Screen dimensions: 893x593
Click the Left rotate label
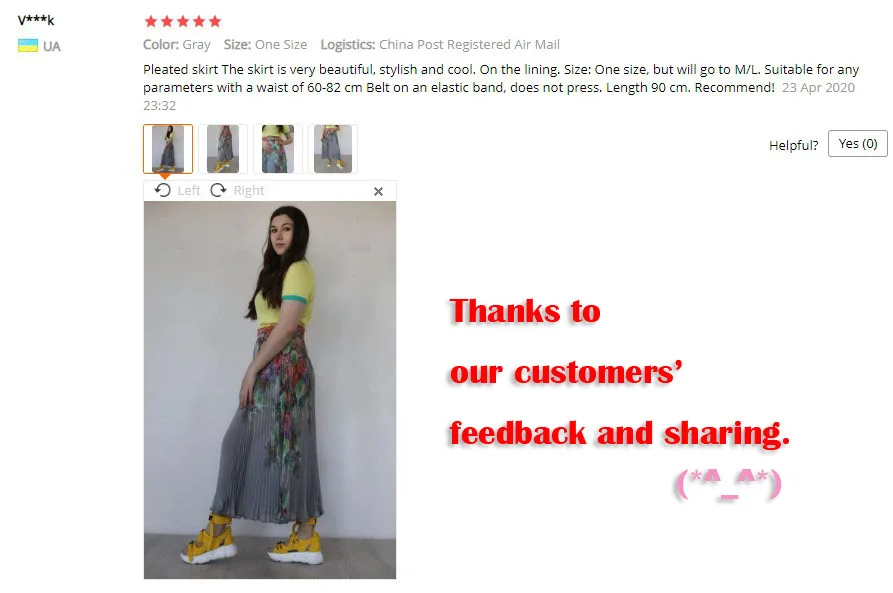coord(189,190)
